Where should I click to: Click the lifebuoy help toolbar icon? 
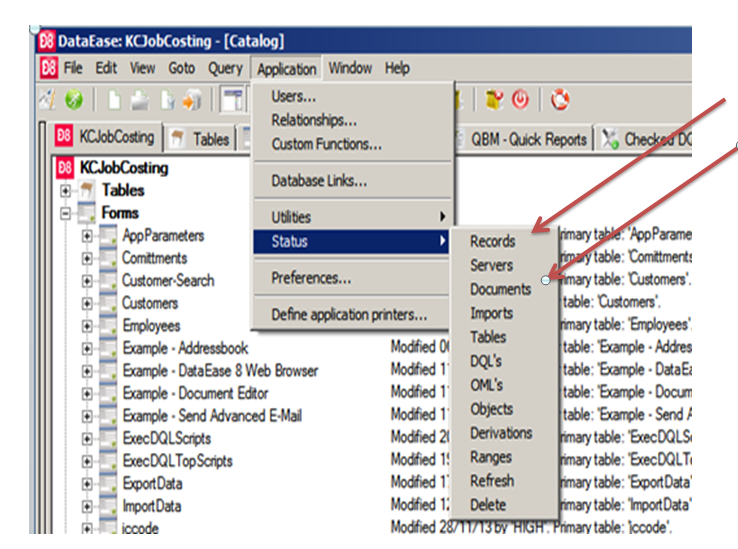pos(560,100)
